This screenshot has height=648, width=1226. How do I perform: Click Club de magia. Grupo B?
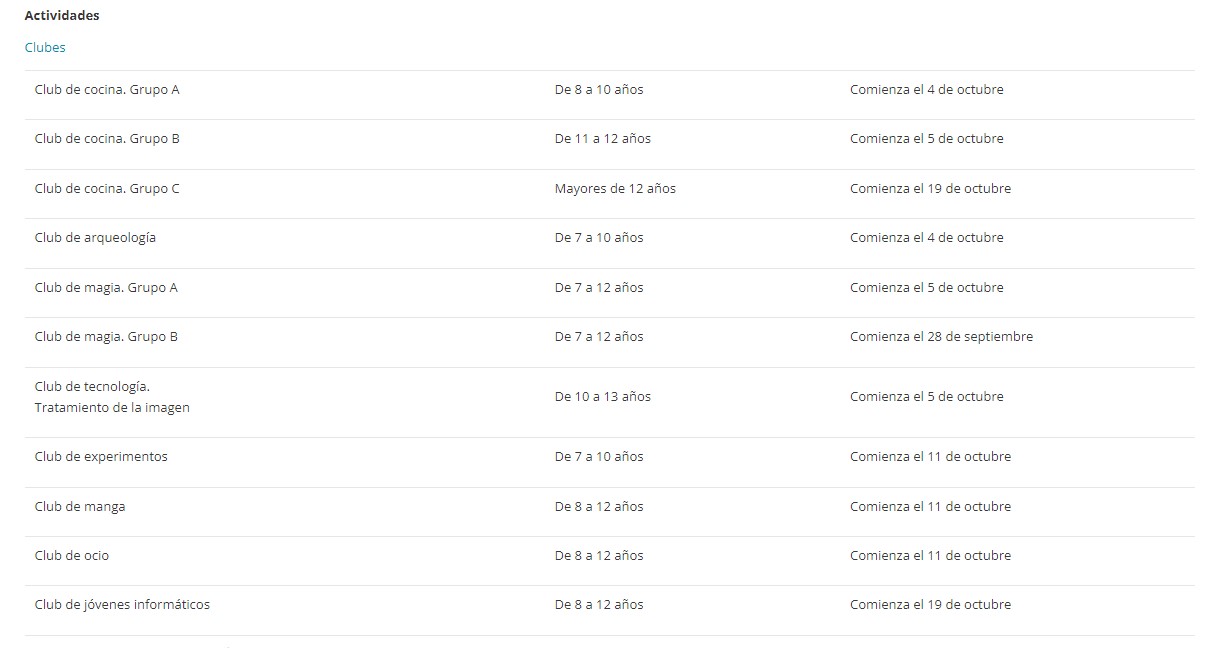106,337
